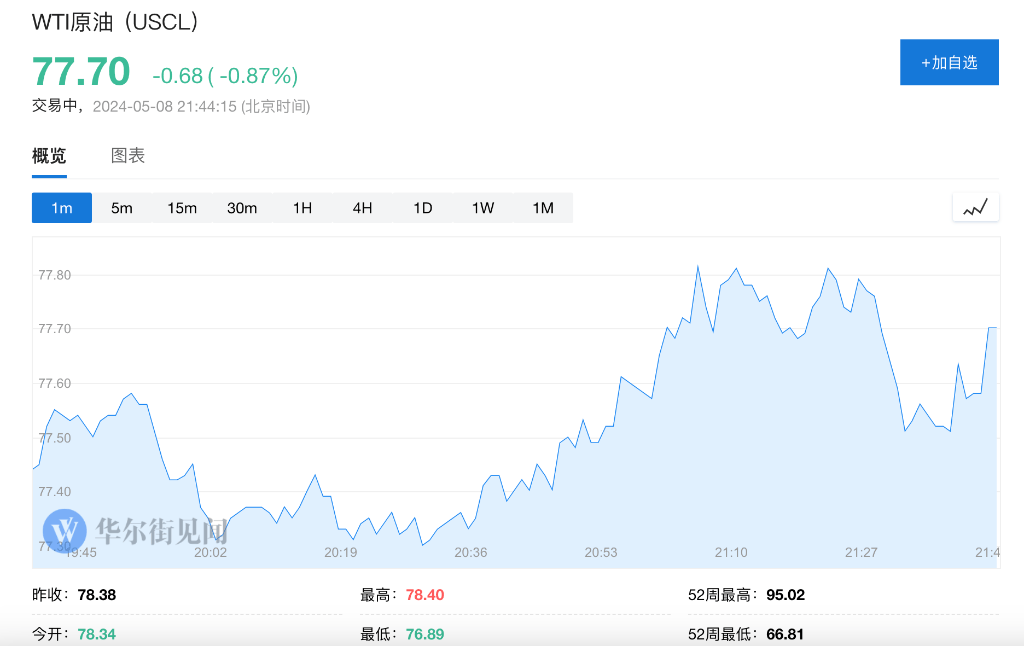Select the 1W timeframe
Viewport: 1024px width, 646px height.
[483, 208]
